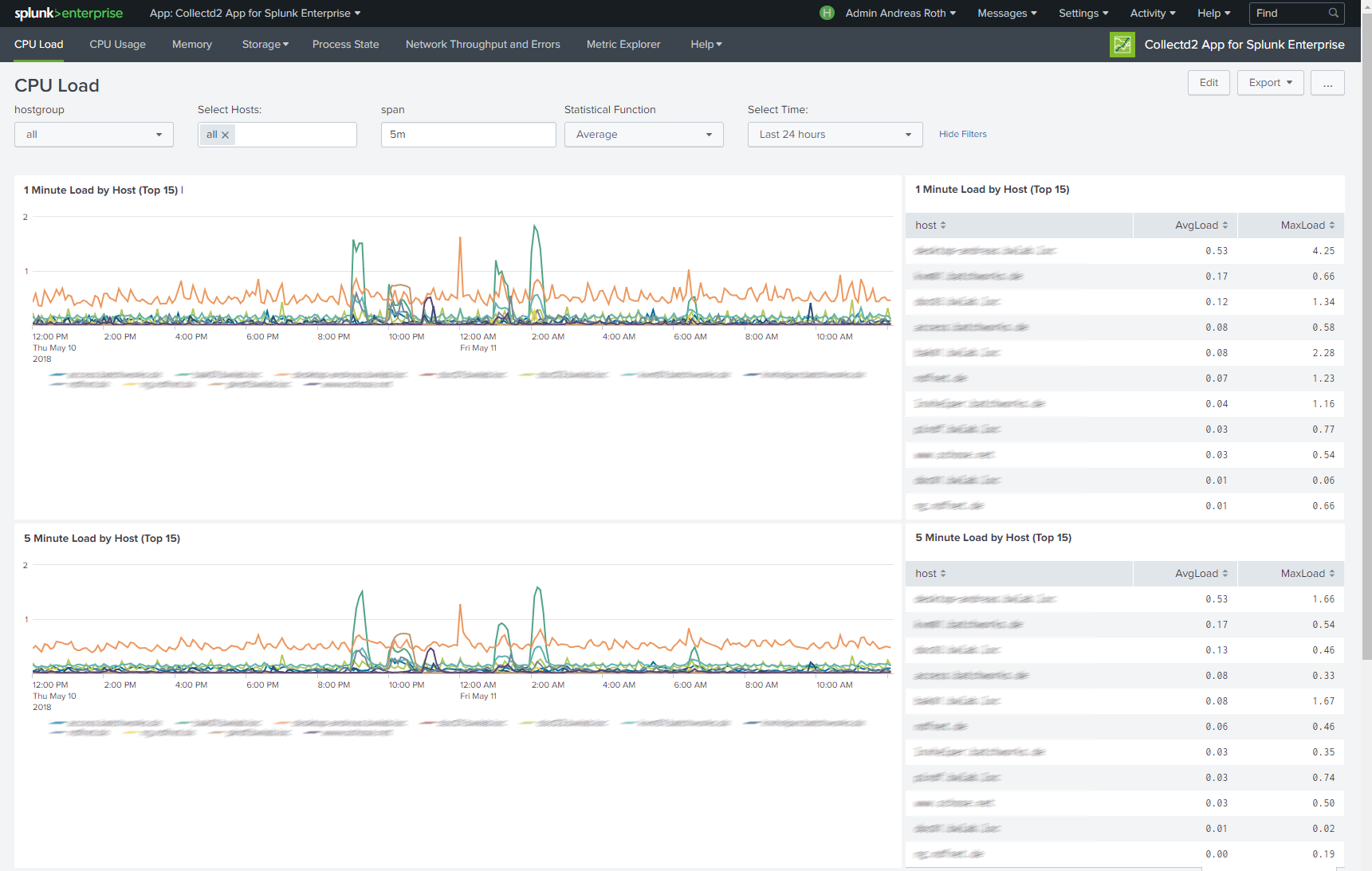The width and height of the screenshot is (1372, 871).
Task: Open the Select Time range picker
Action: click(x=835, y=135)
